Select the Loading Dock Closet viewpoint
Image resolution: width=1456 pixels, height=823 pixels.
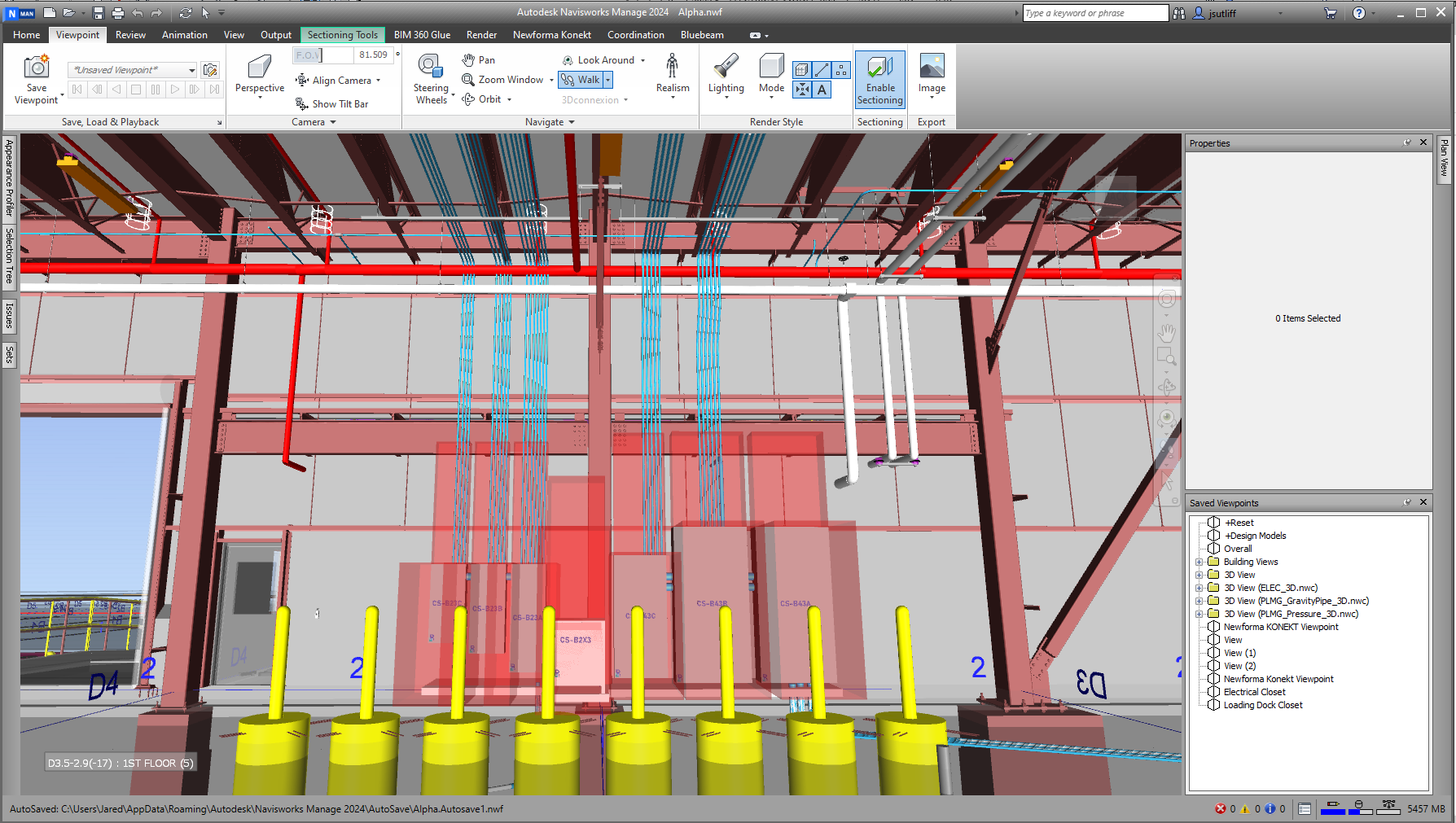click(1262, 705)
